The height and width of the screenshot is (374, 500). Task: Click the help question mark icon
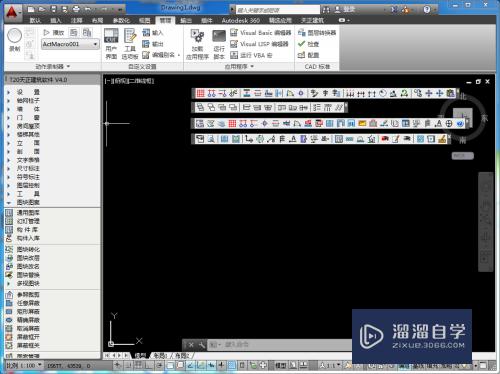pyautogui.click(x=427, y=9)
